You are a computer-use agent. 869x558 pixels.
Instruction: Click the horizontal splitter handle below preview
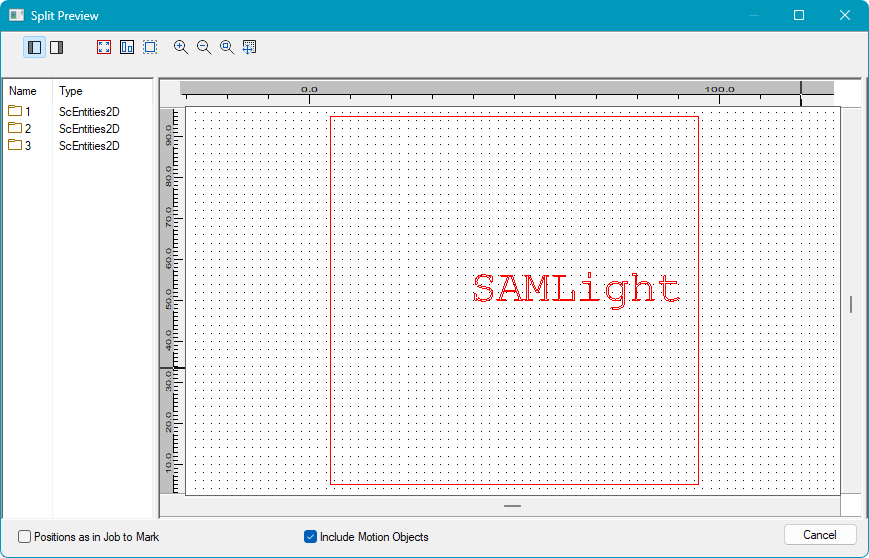512,506
